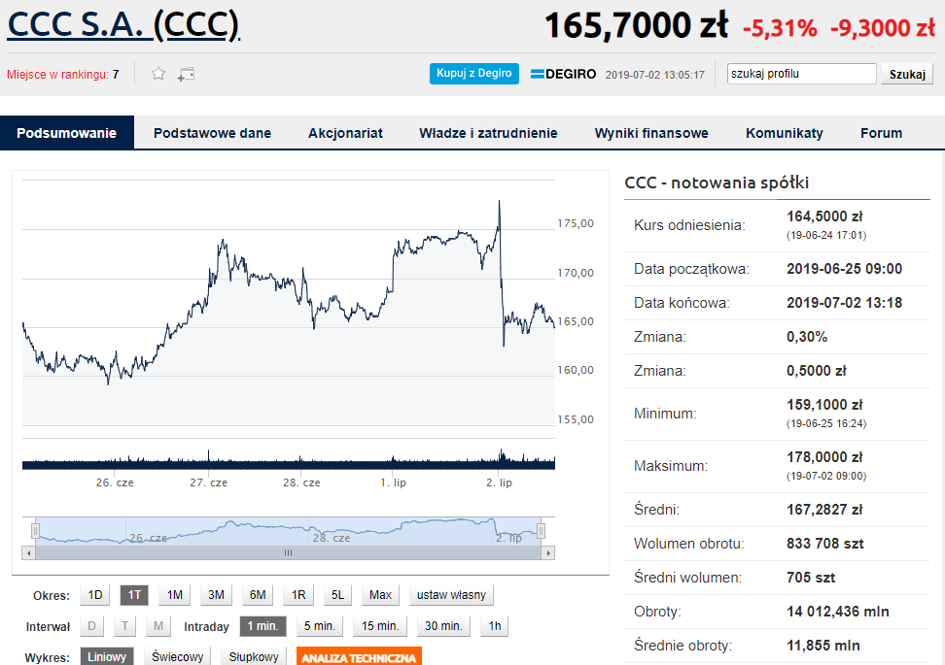Choose Słupkowy chart type
The width and height of the screenshot is (945, 665).
(253, 657)
